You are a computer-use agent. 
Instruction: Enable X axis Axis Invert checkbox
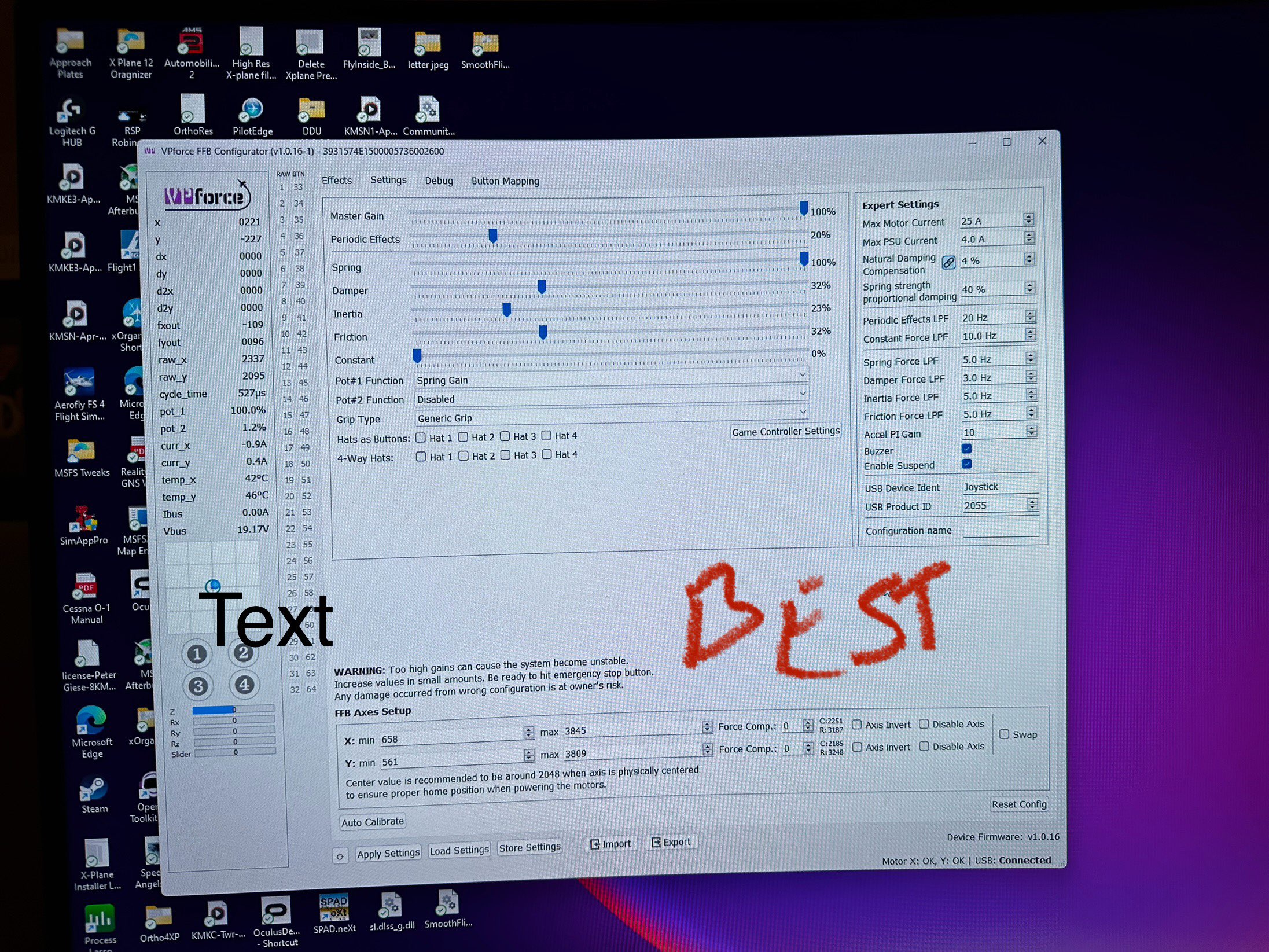(x=857, y=725)
